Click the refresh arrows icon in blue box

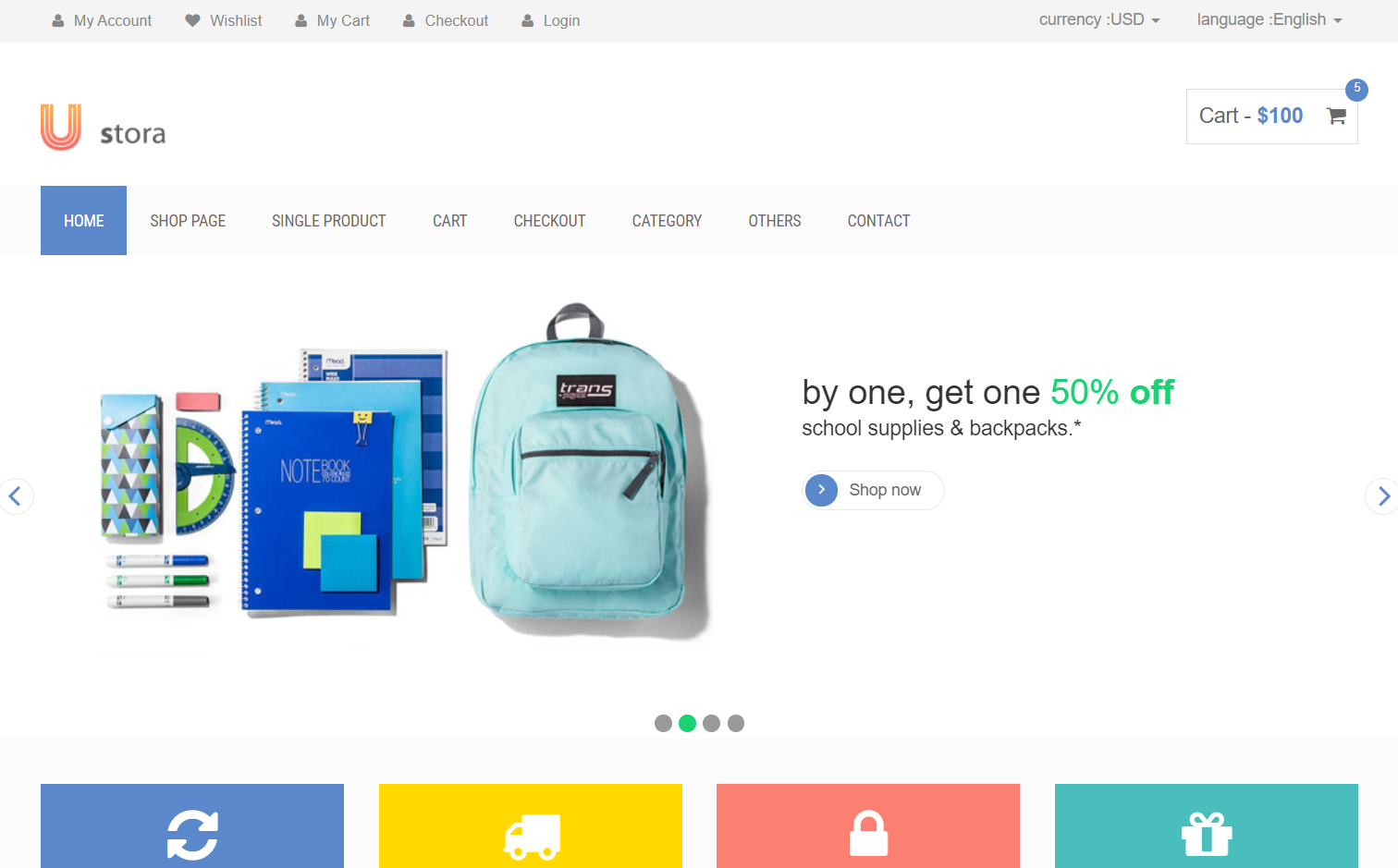tap(192, 835)
